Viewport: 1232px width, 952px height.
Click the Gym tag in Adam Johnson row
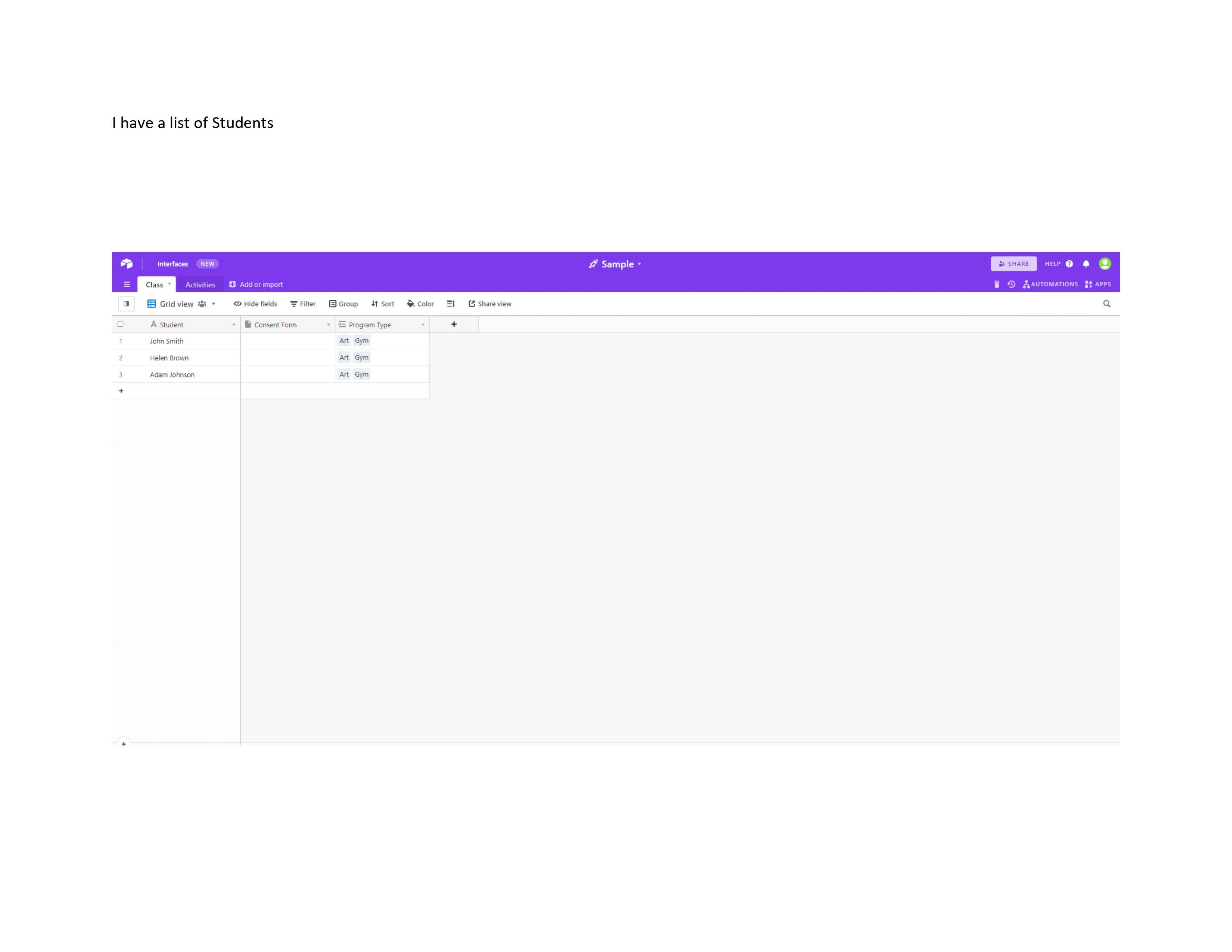pos(362,374)
